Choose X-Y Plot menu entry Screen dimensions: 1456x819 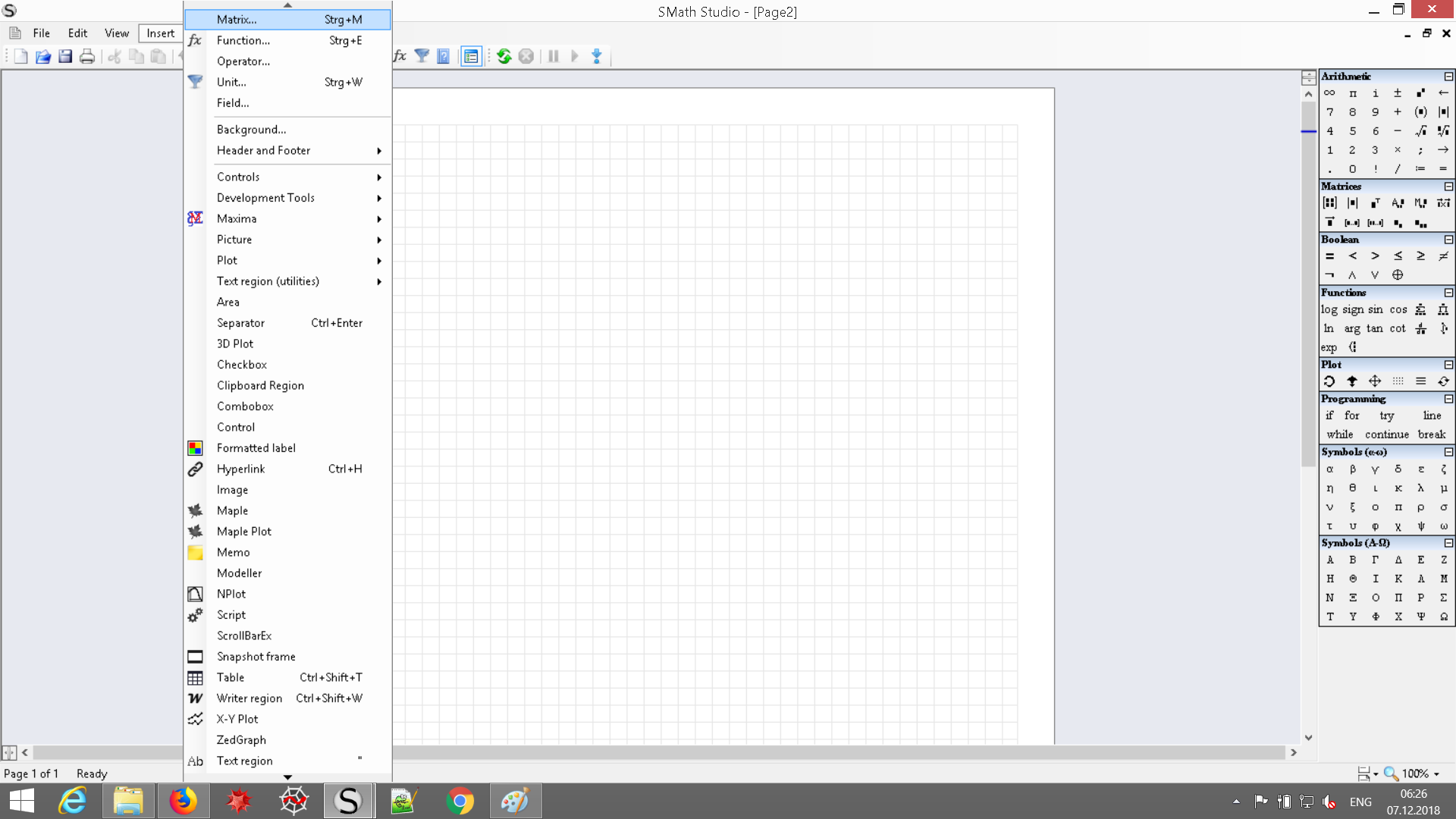coord(237,719)
